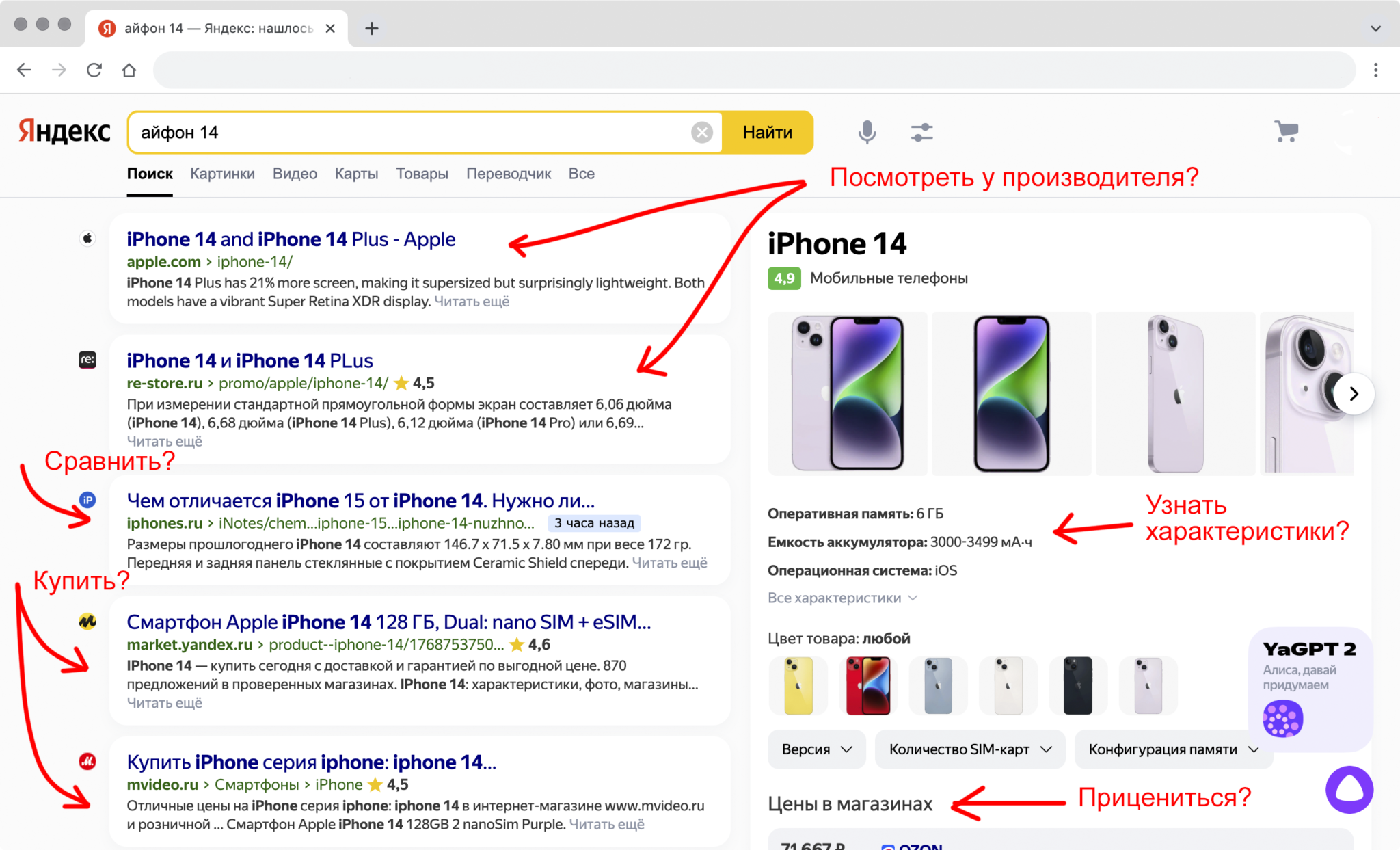Screen dimensions: 1400x850
Task: Open the Alice assistant purple icon
Action: (x=1349, y=790)
